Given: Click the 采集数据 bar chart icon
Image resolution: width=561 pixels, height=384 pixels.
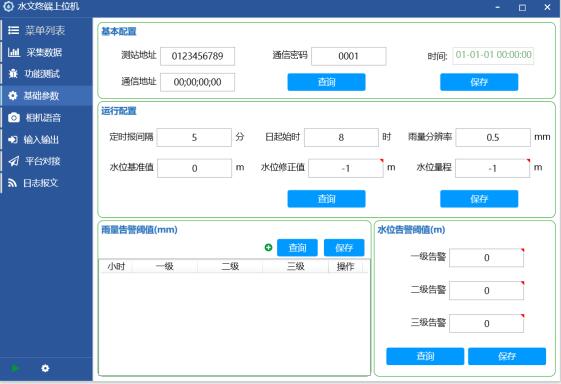Looking at the screenshot, I should [14, 52].
